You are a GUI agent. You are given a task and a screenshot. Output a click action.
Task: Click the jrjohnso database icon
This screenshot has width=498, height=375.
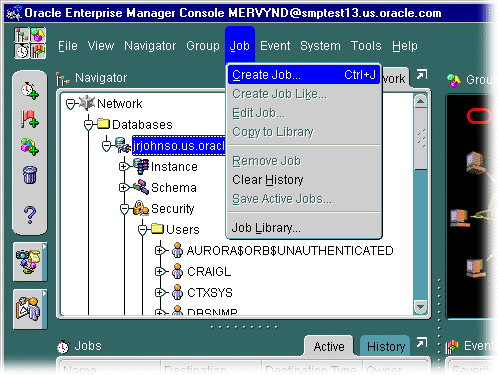pyautogui.click(x=123, y=145)
